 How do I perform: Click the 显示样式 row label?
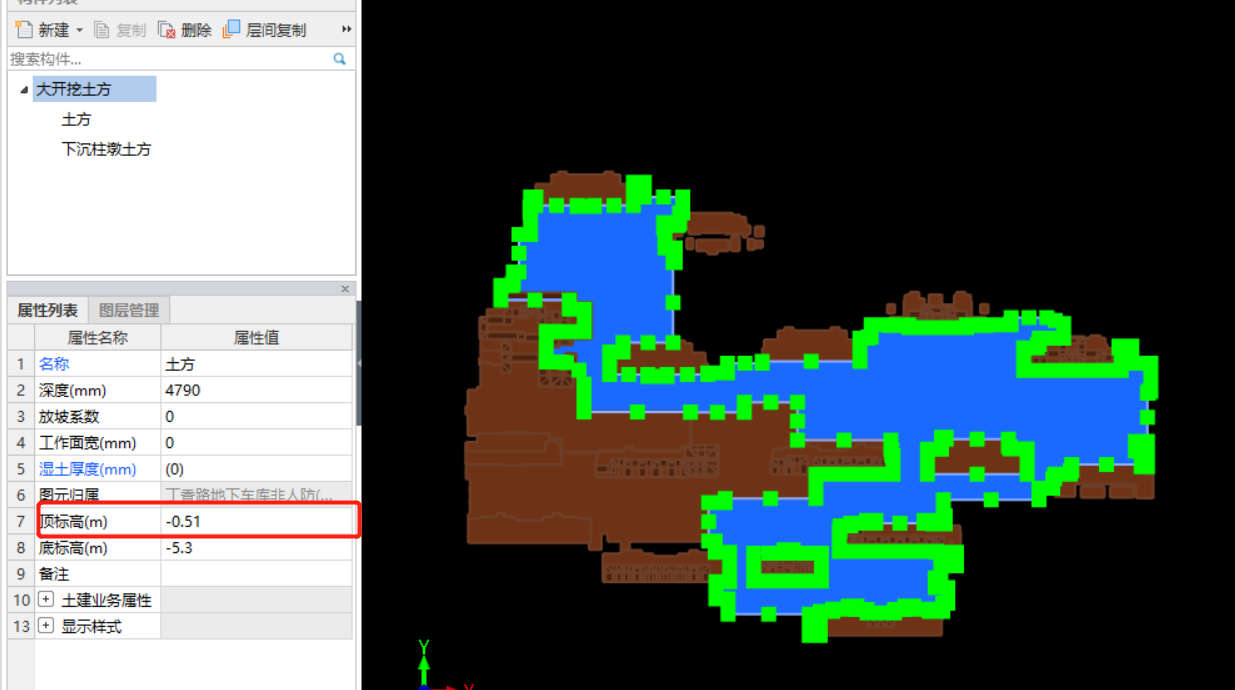coord(91,626)
